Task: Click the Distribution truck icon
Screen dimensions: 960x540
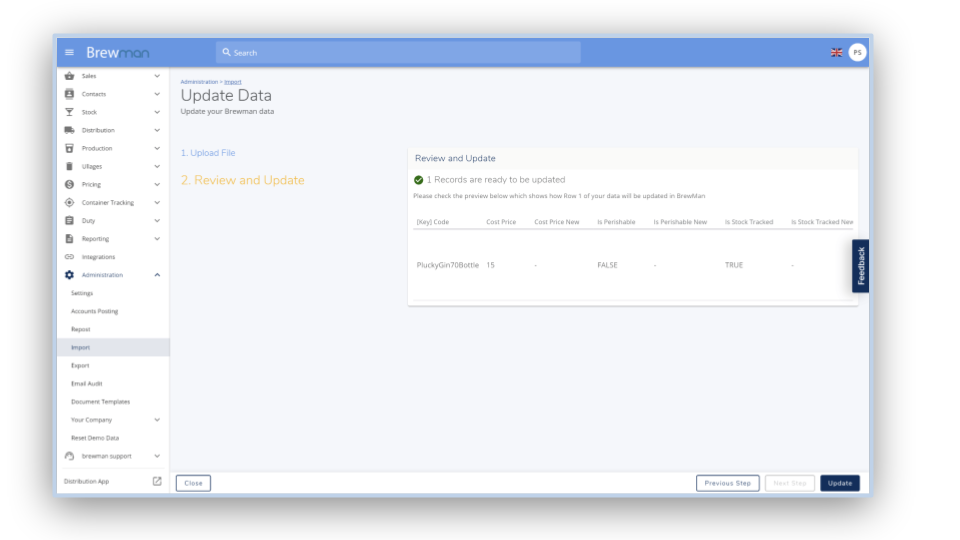Action: (69, 130)
